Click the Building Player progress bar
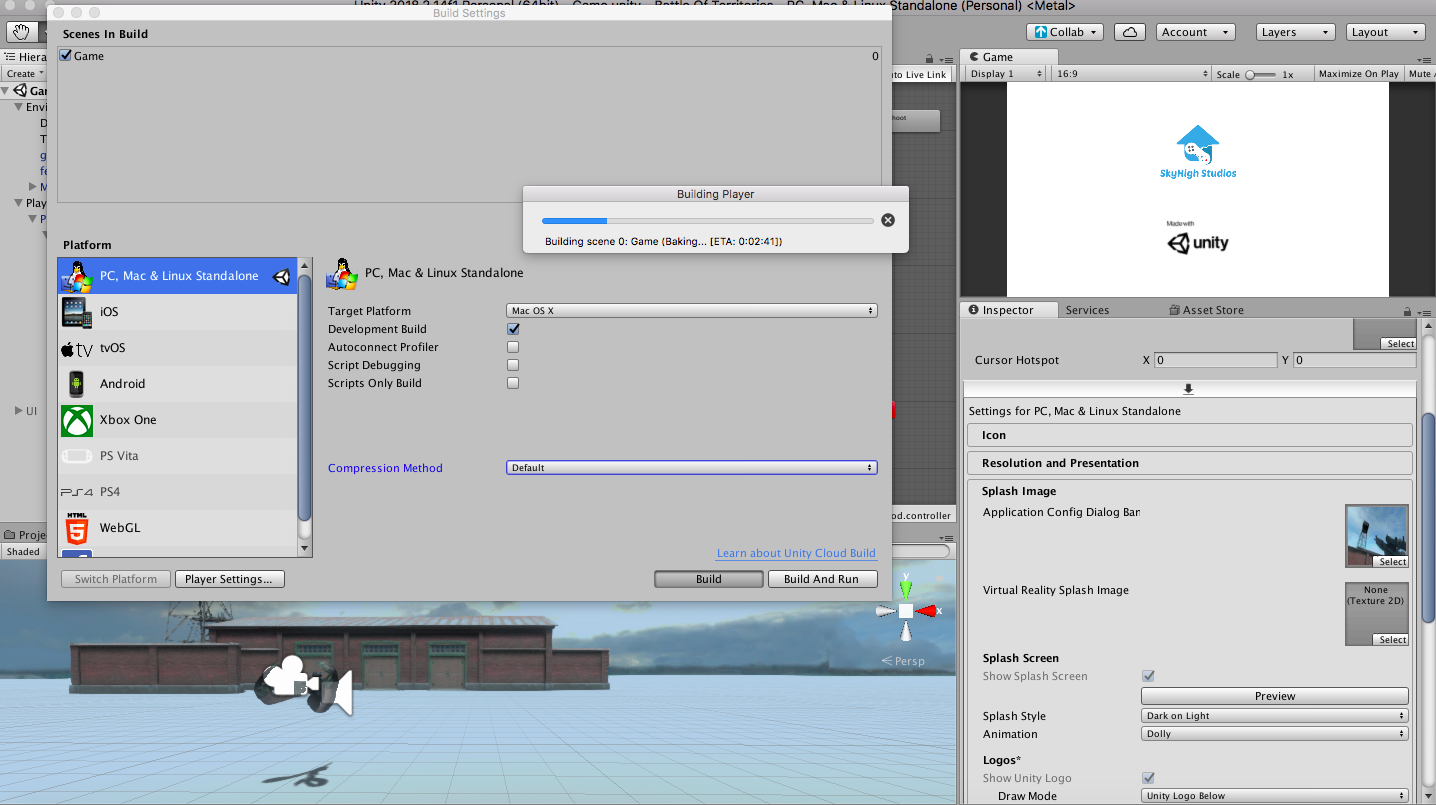Screen dimensions: 1436x805 (x=708, y=220)
